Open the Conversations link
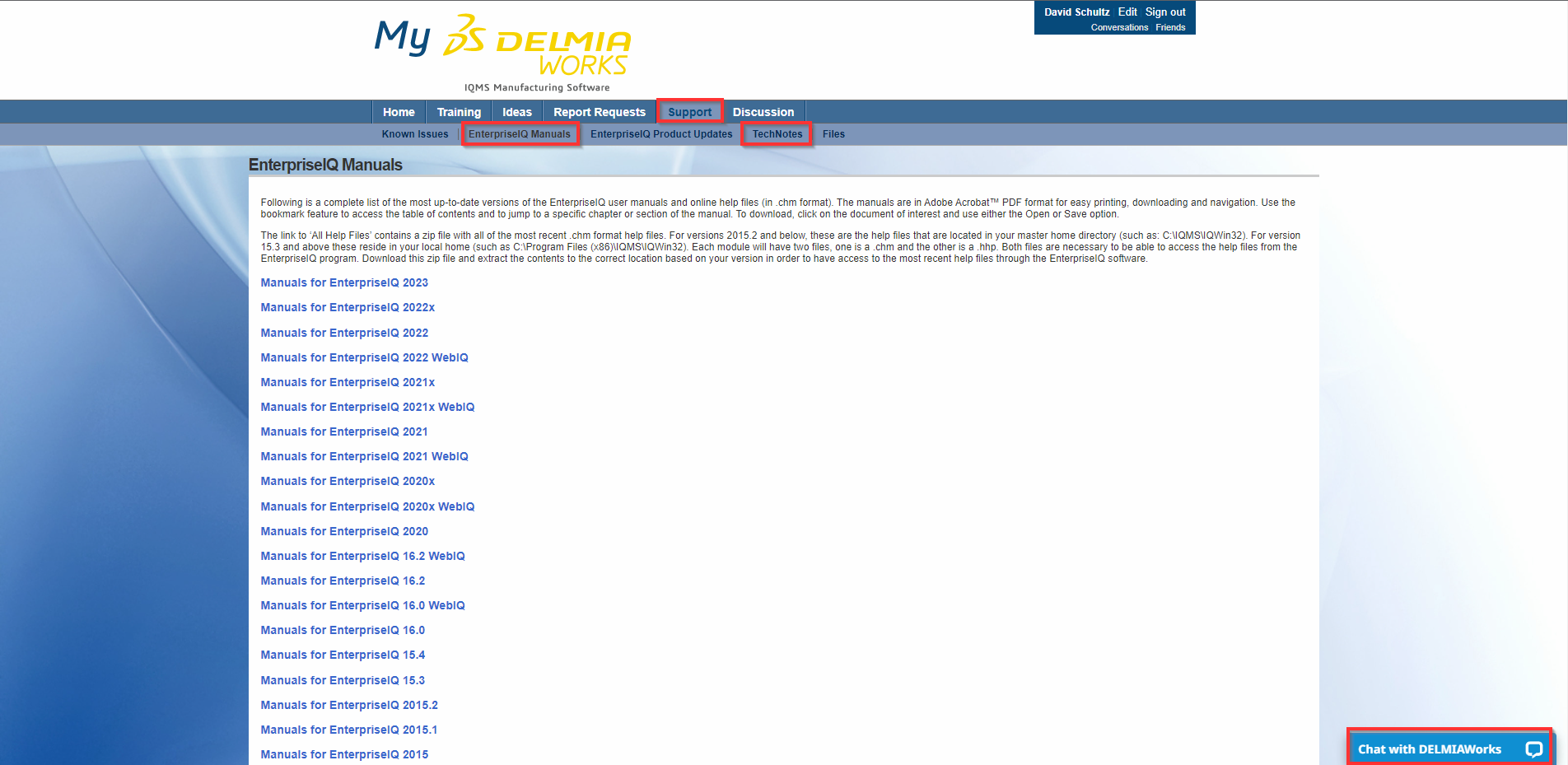1568x765 pixels. click(1119, 27)
